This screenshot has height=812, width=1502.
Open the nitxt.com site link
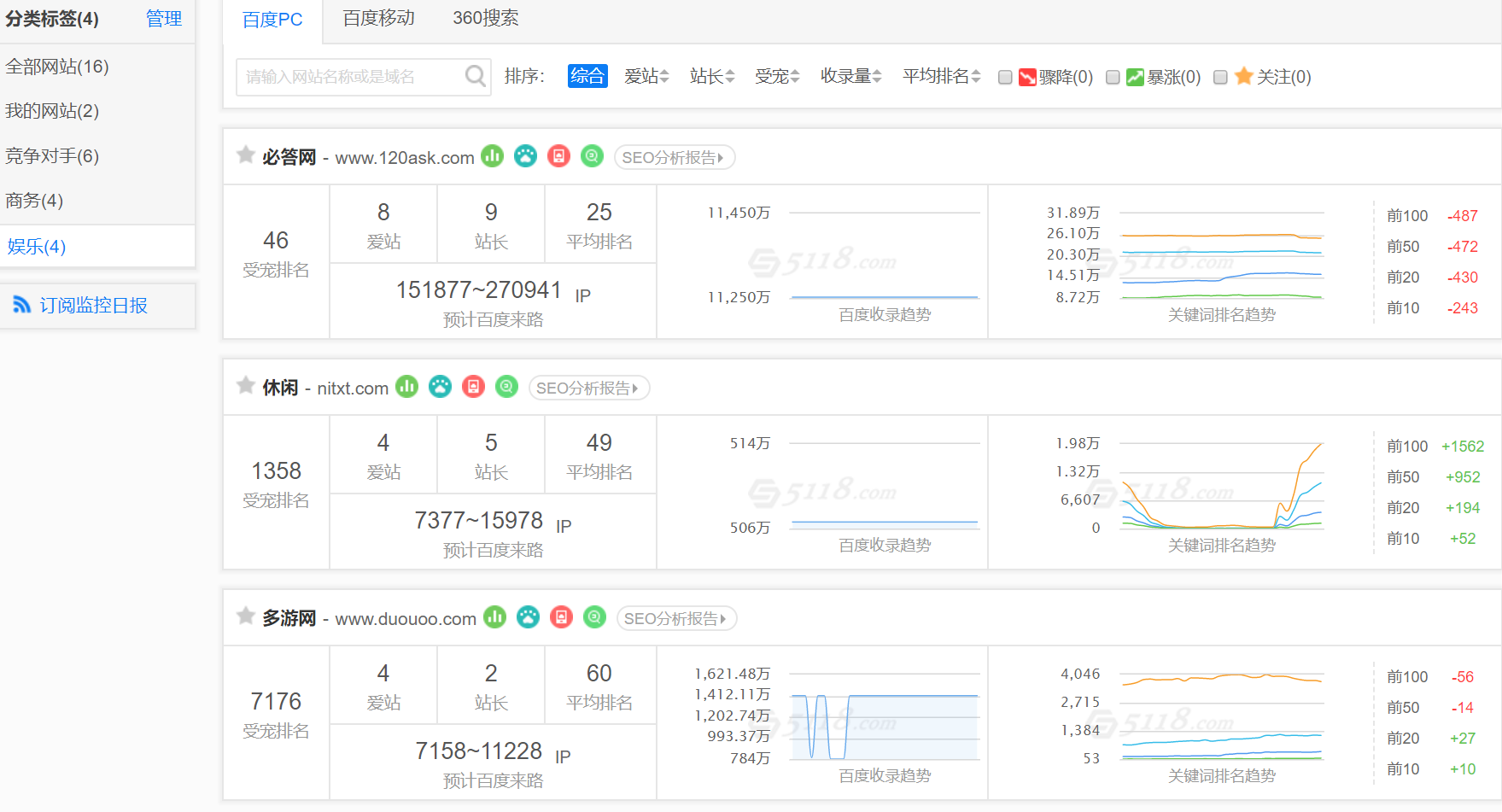353,388
